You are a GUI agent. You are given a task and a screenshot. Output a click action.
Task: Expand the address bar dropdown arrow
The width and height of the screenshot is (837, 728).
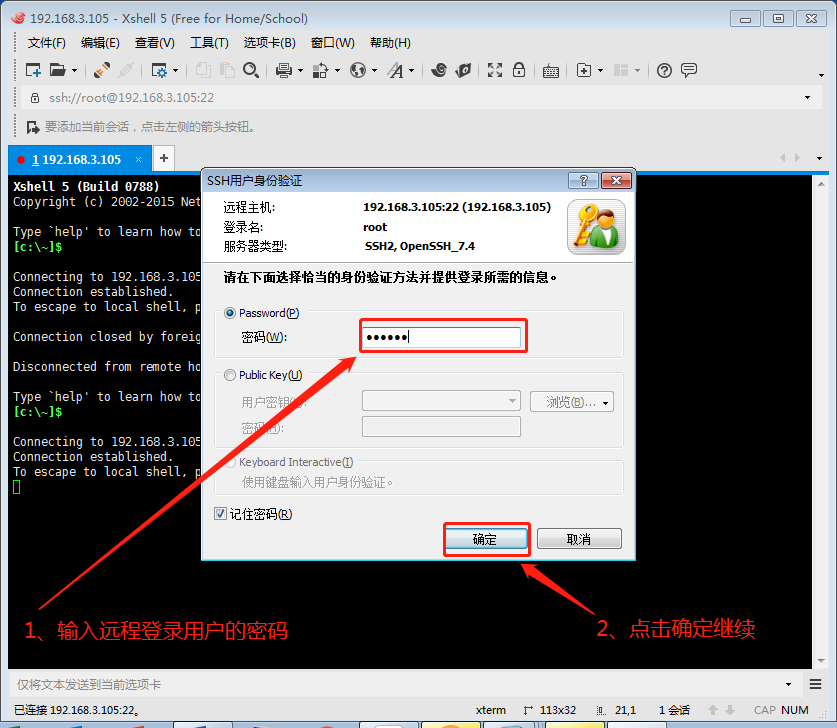click(x=808, y=98)
